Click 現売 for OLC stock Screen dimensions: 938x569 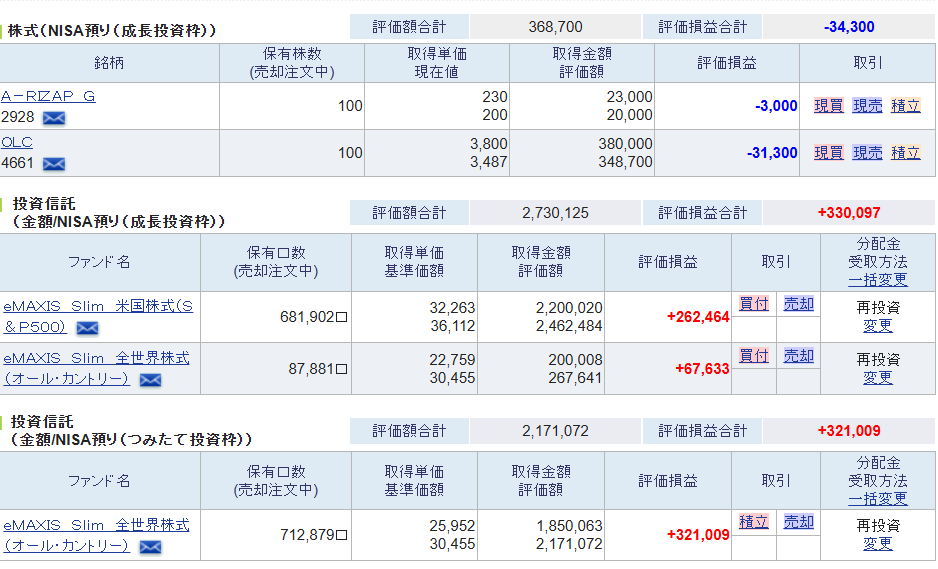pos(867,153)
